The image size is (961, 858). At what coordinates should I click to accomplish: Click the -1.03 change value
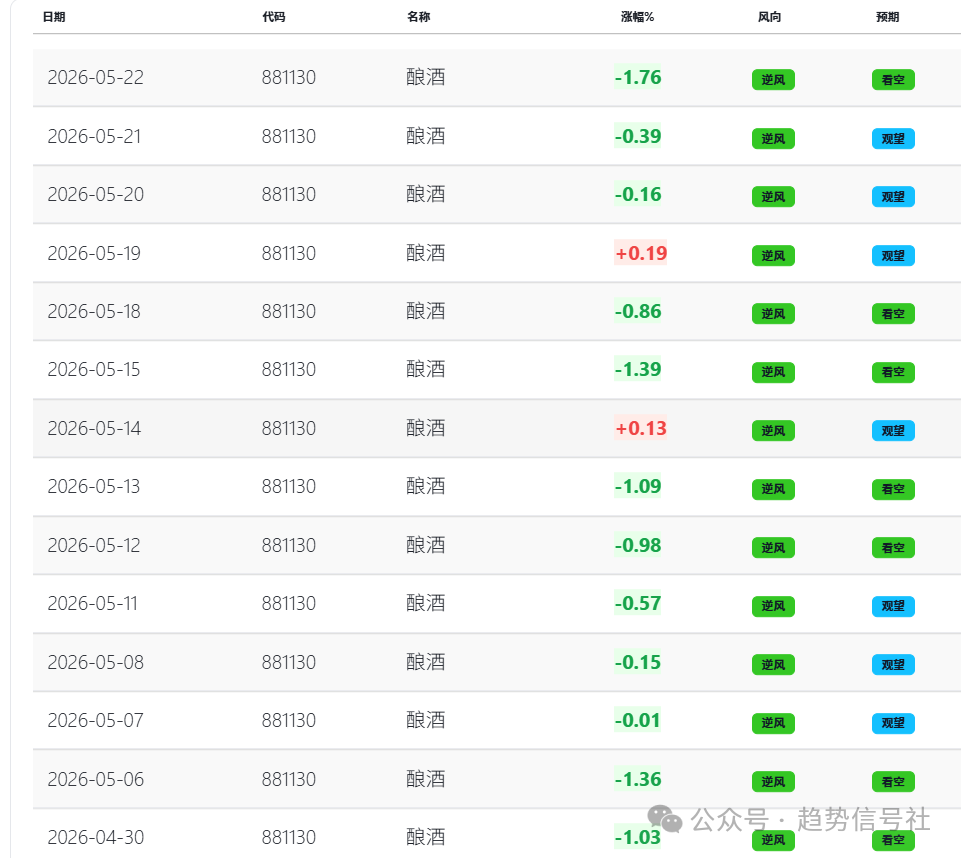tap(638, 837)
